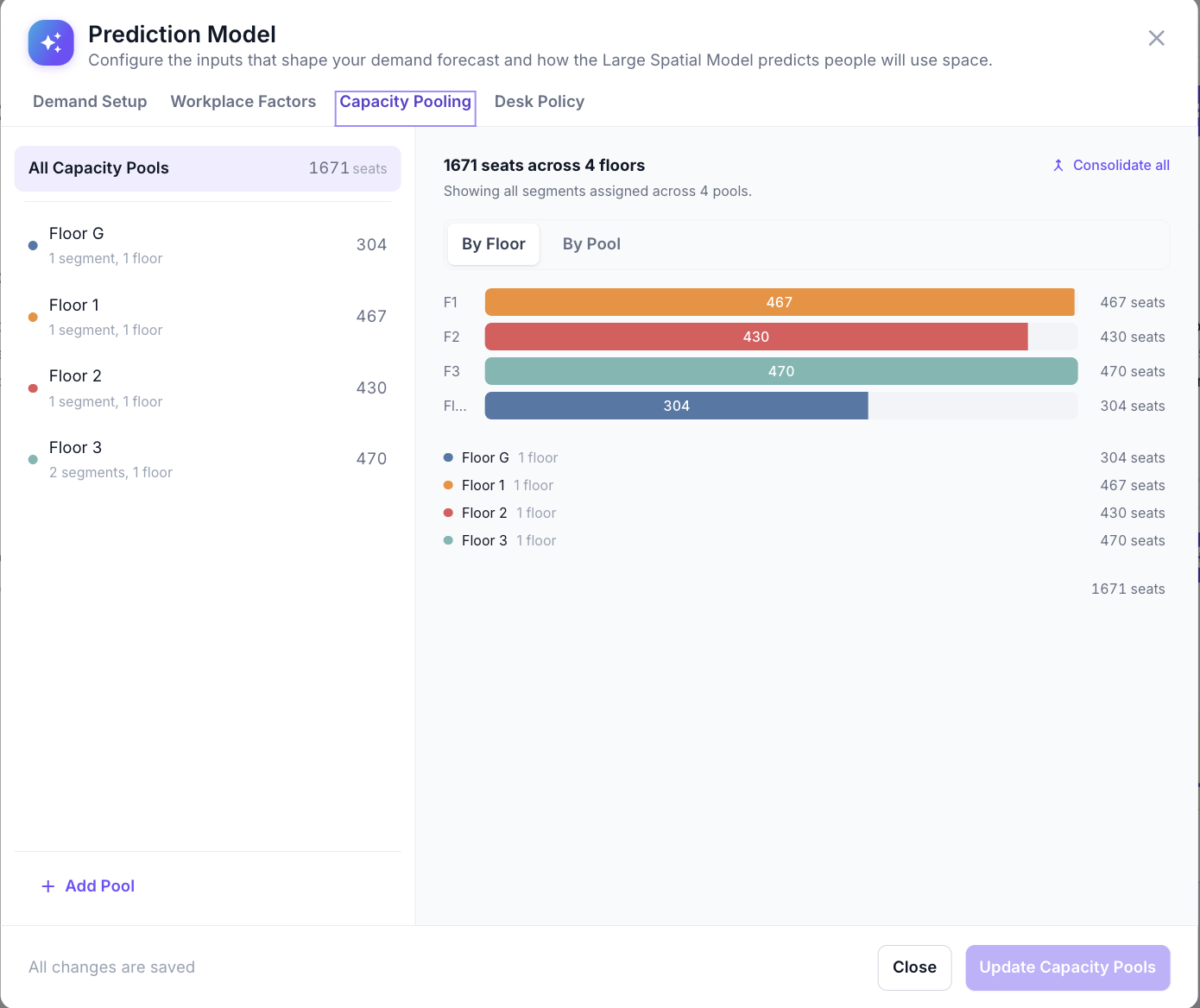Viewport: 1200px width, 1008px height.
Task: Open the Demand Setup tab
Action: point(90,102)
